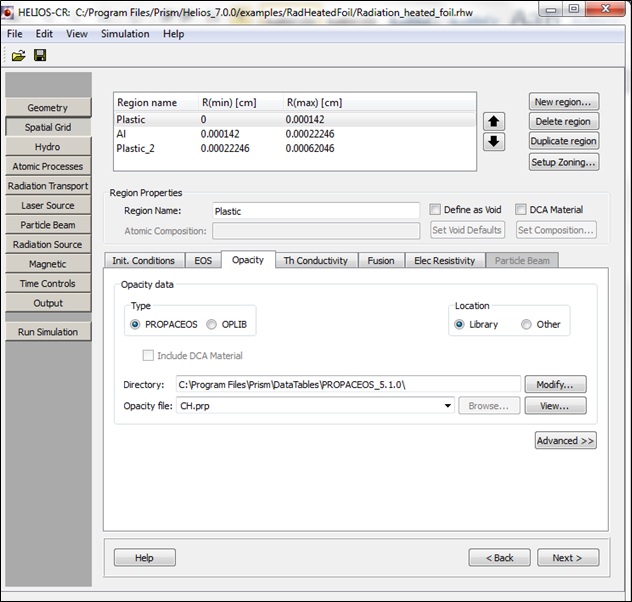The width and height of the screenshot is (632, 602).
Task: Switch to the EOS tab
Action: point(203,260)
